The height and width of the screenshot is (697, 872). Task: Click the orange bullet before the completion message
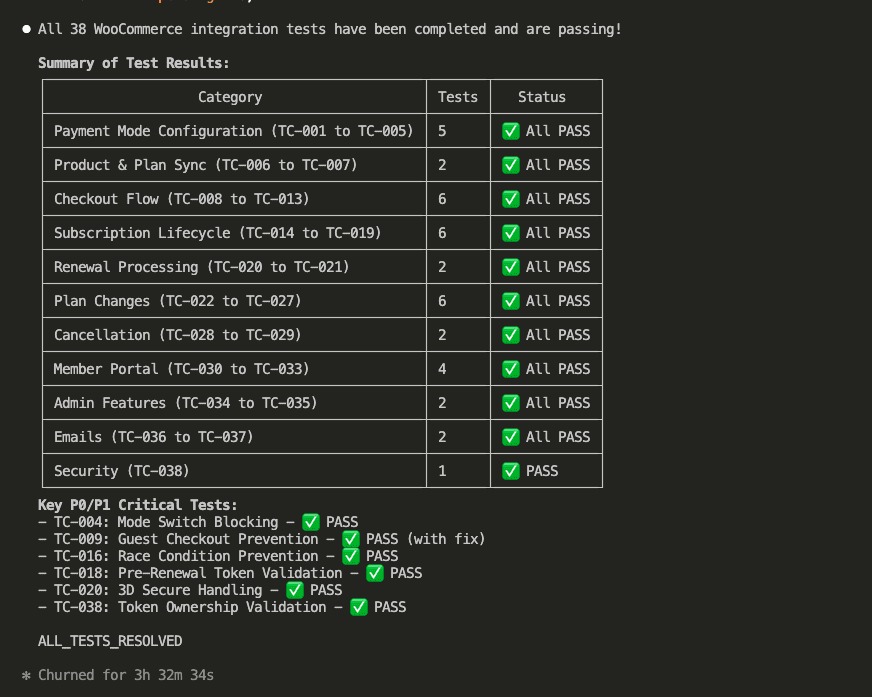click(x=24, y=29)
